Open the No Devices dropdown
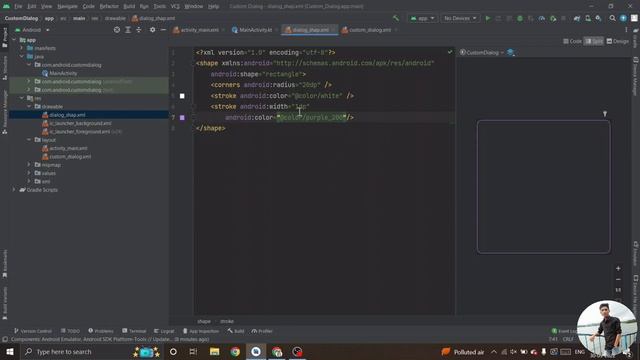This screenshot has width=640, height=360. click(x=460, y=18)
